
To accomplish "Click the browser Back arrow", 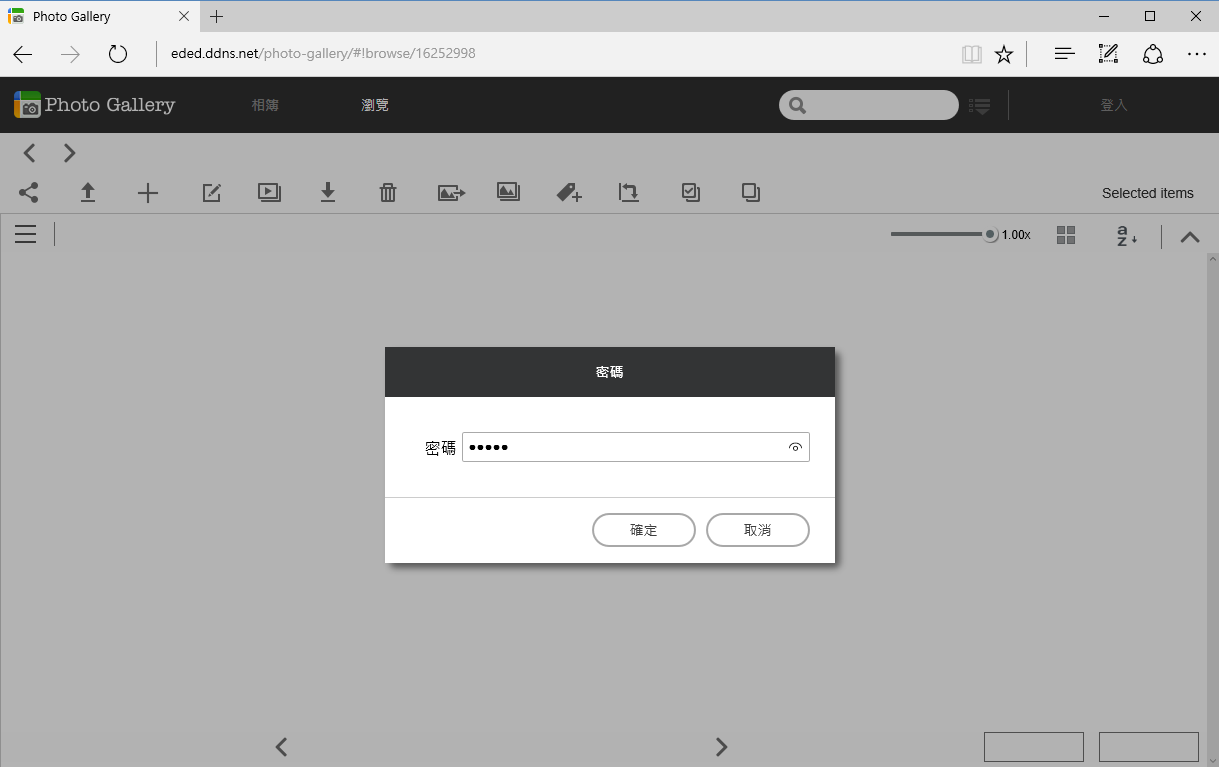I will tap(23, 54).
